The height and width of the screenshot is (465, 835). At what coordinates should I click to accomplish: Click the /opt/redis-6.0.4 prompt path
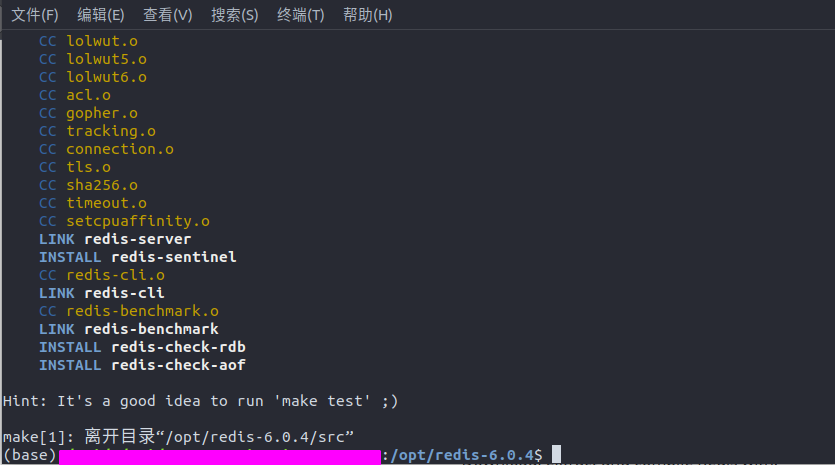point(462,455)
